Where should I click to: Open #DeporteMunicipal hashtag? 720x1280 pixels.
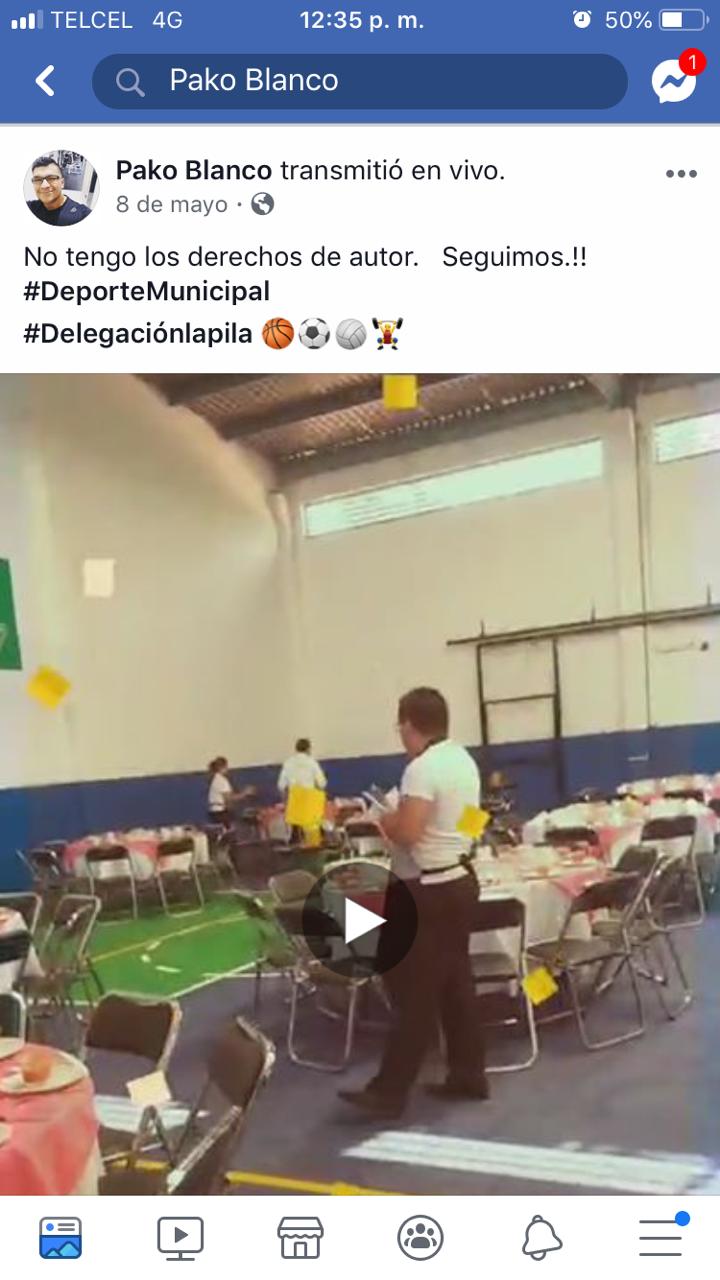(x=147, y=291)
